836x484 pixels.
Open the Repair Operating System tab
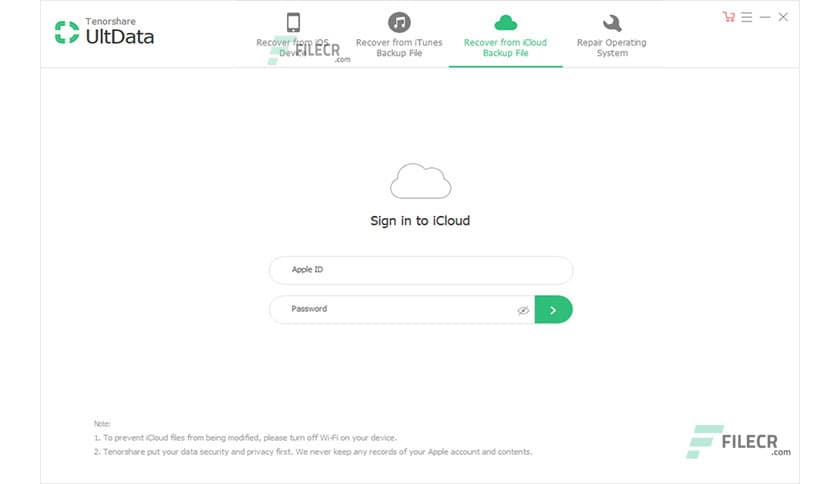click(612, 36)
